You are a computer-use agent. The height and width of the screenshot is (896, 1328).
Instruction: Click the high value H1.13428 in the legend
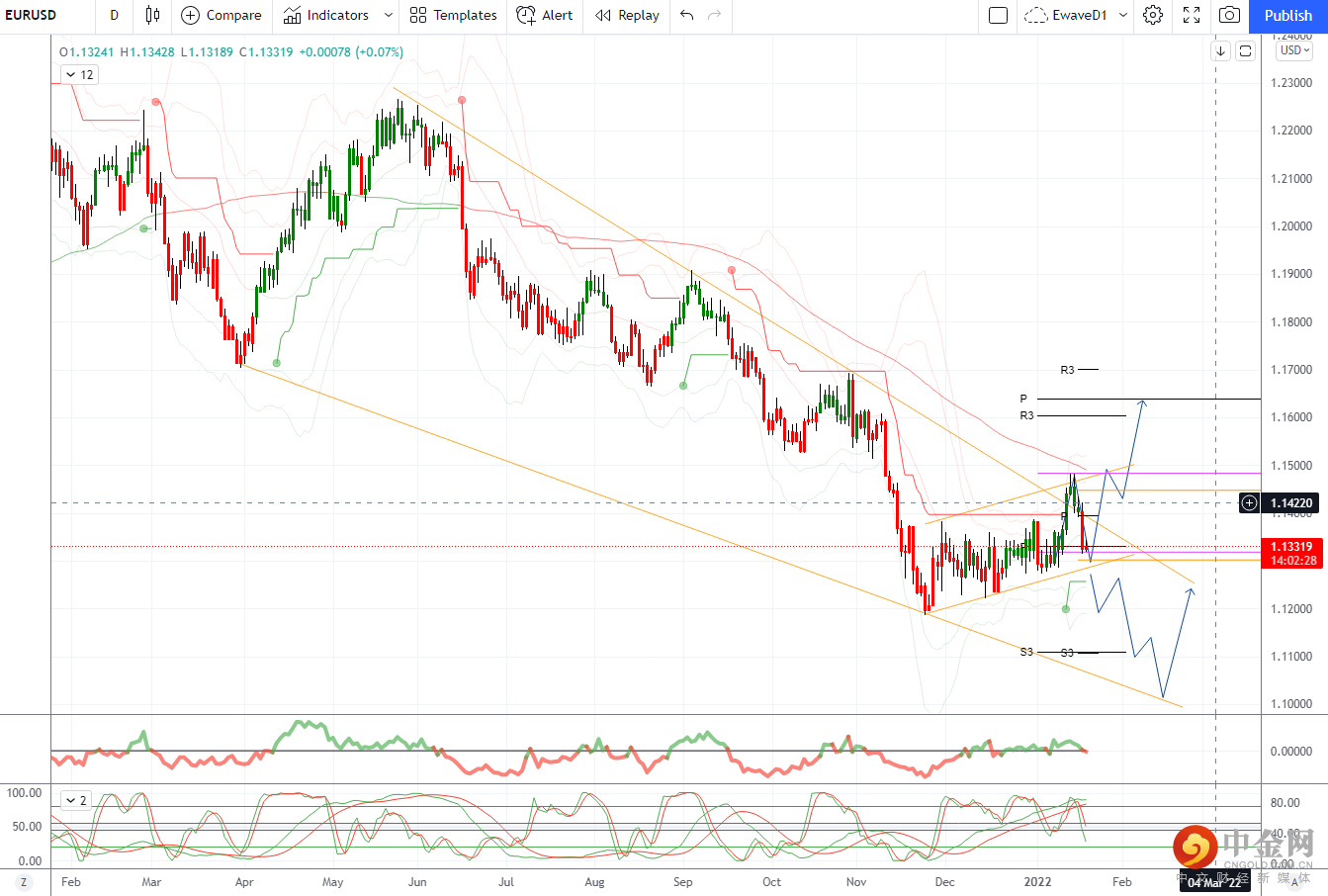click(x=147, y=51)
